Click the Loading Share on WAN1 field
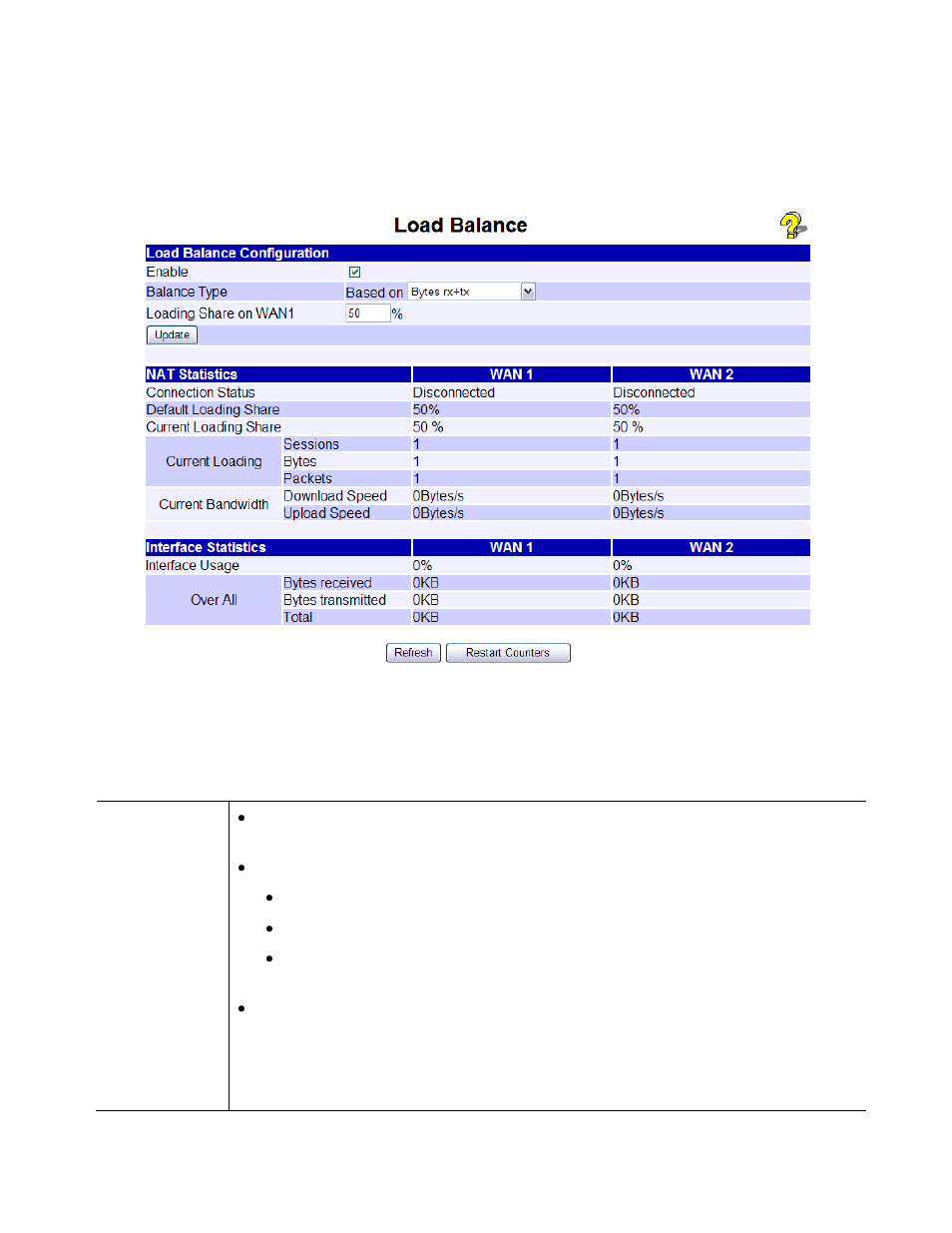 [367, 313]
